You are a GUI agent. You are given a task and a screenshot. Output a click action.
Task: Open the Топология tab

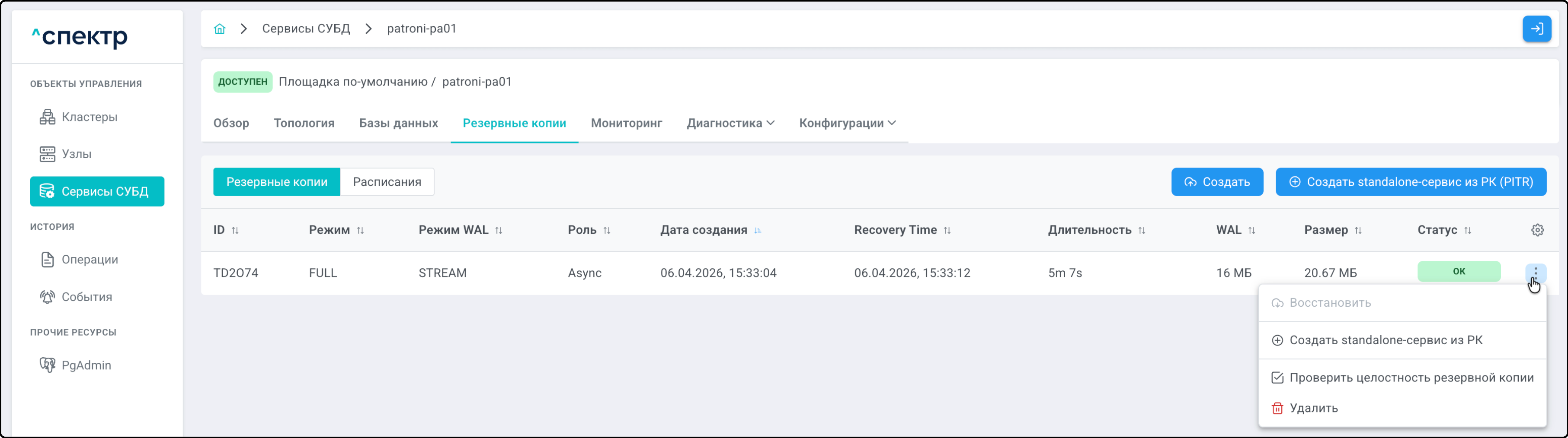pos(304,123)
